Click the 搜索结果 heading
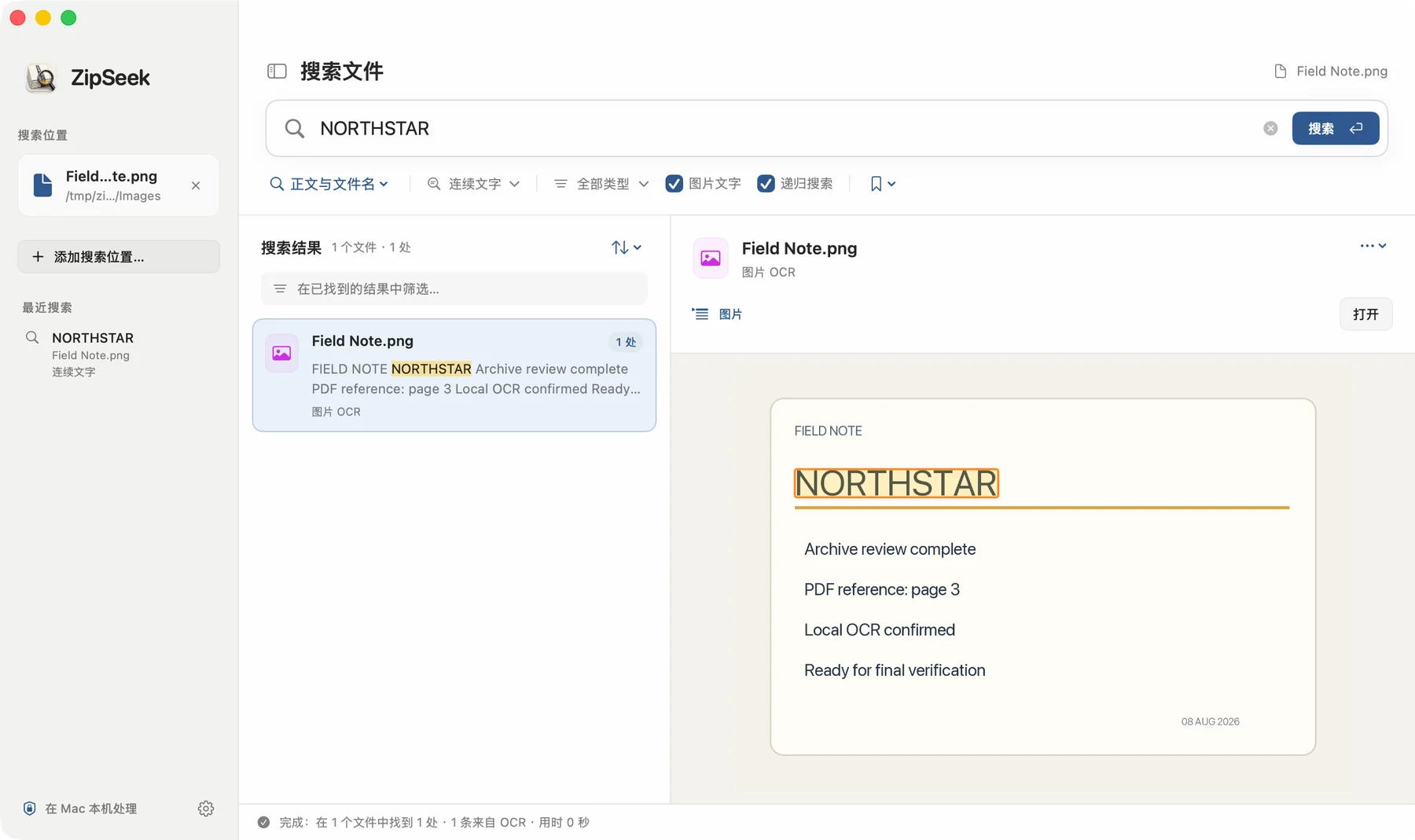Viewport: 1415px width, 840px height. click(x=291, y=248)
